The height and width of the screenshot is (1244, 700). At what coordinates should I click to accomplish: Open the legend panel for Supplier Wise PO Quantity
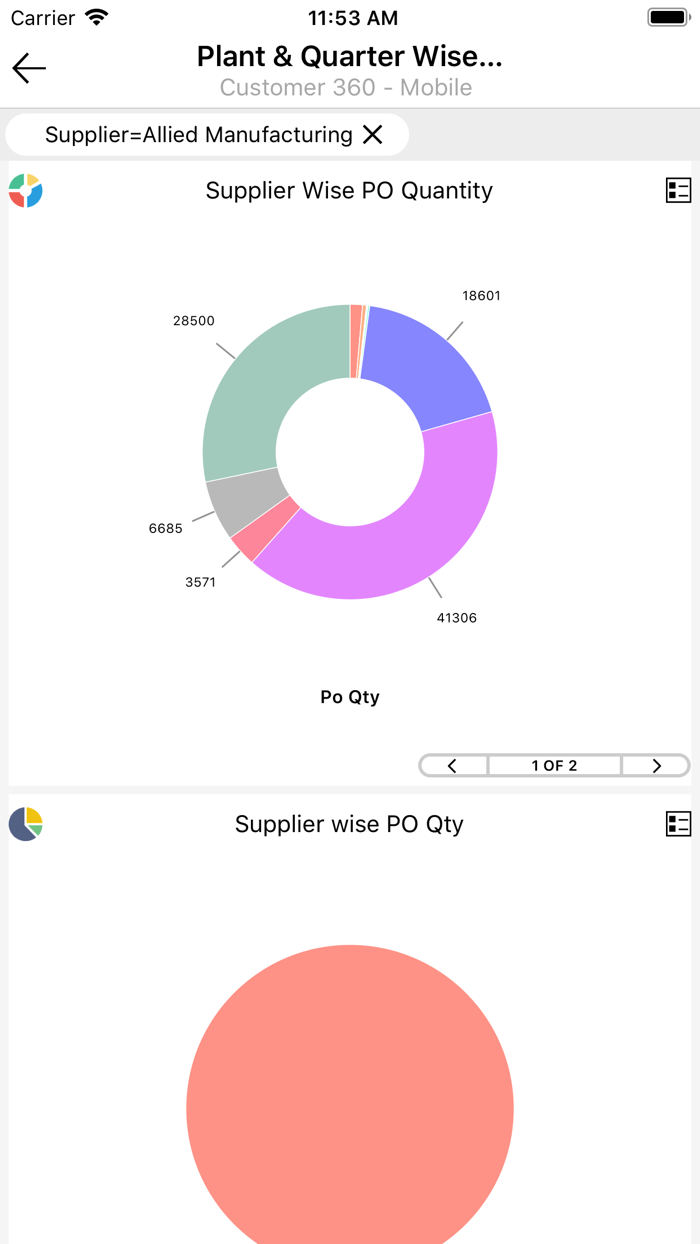678,190
